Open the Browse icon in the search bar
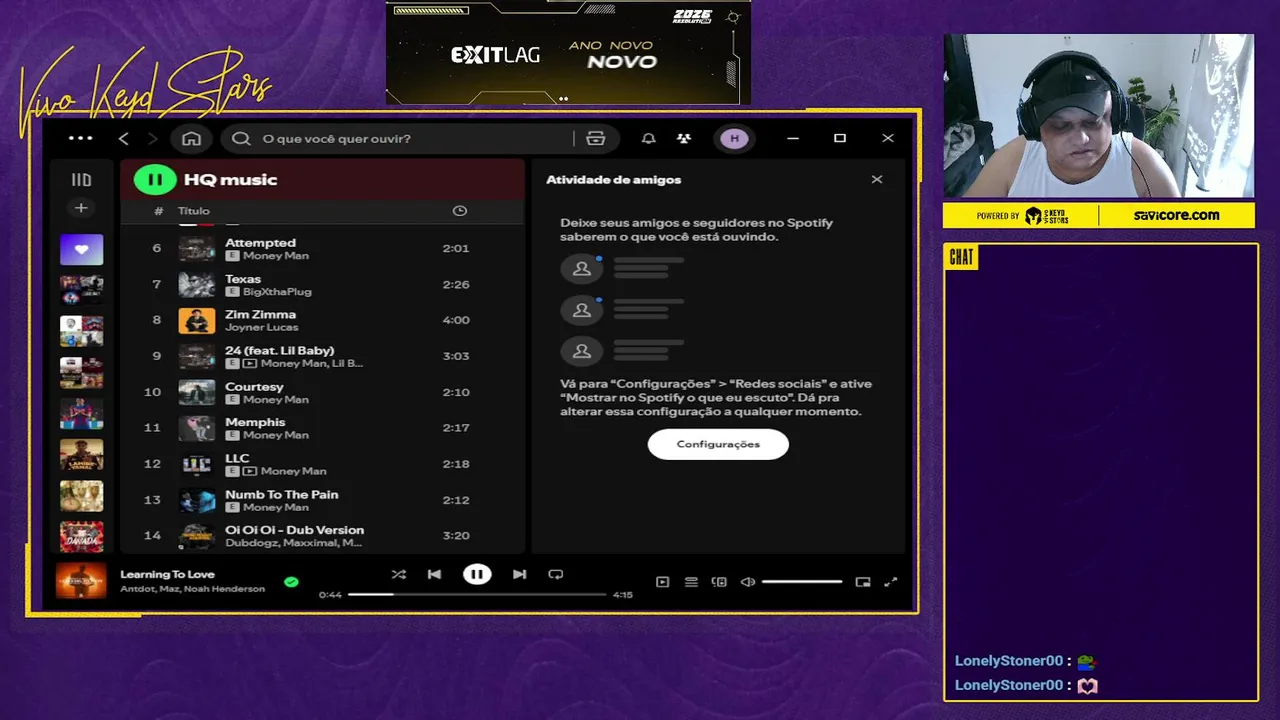Viewport: 1280px width, 720px height. (596, 138)
